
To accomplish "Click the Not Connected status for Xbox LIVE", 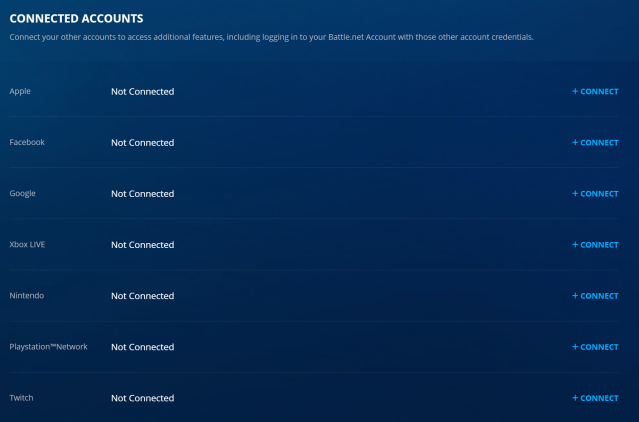I will [143, 245].
